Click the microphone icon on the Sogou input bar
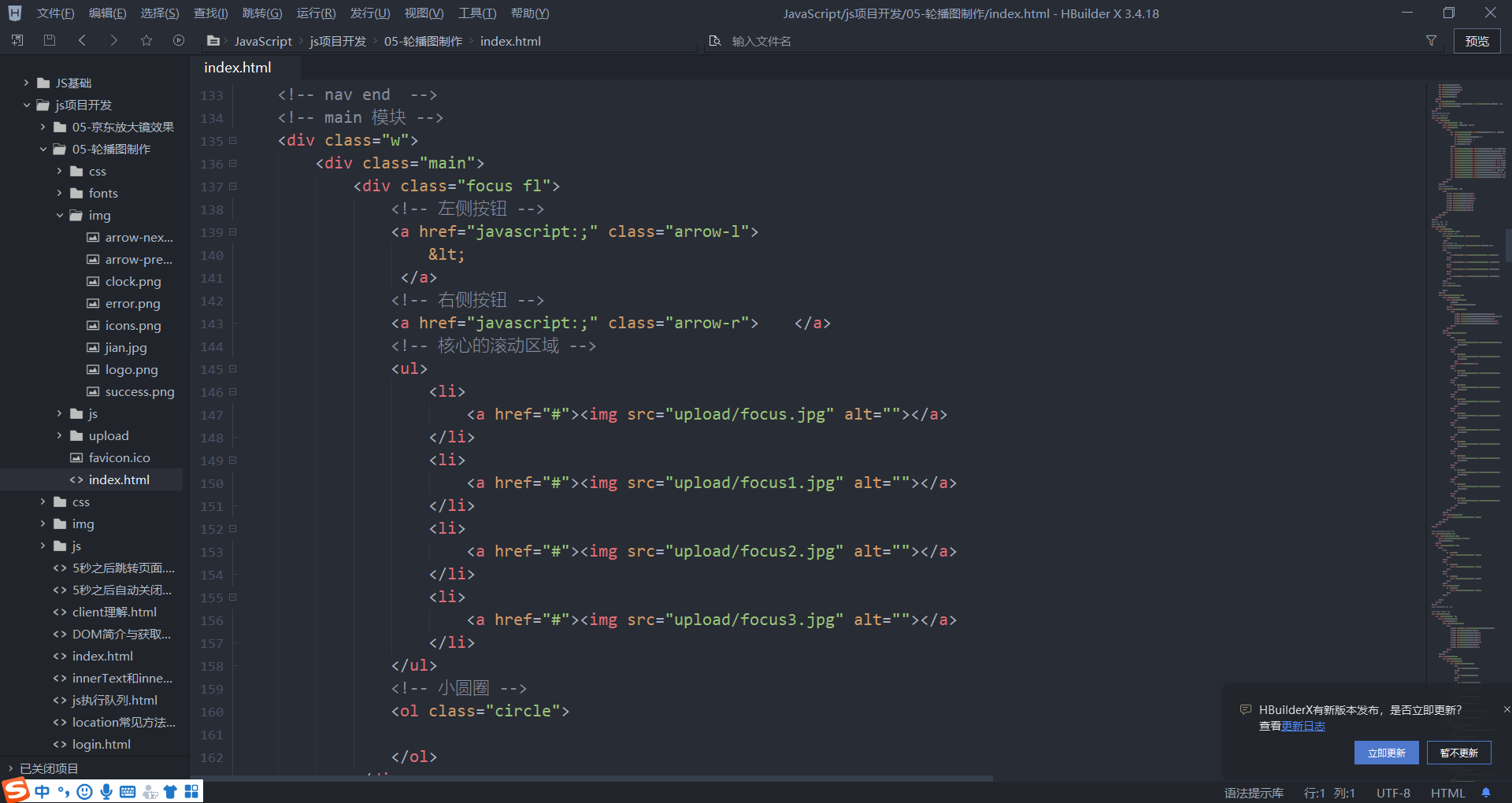Viewport: 1512px width, 803px height. (106, 791)
